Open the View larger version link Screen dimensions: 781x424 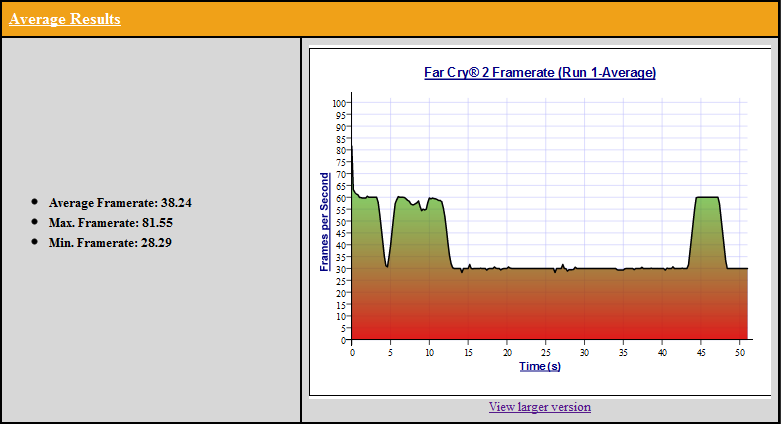539,407
